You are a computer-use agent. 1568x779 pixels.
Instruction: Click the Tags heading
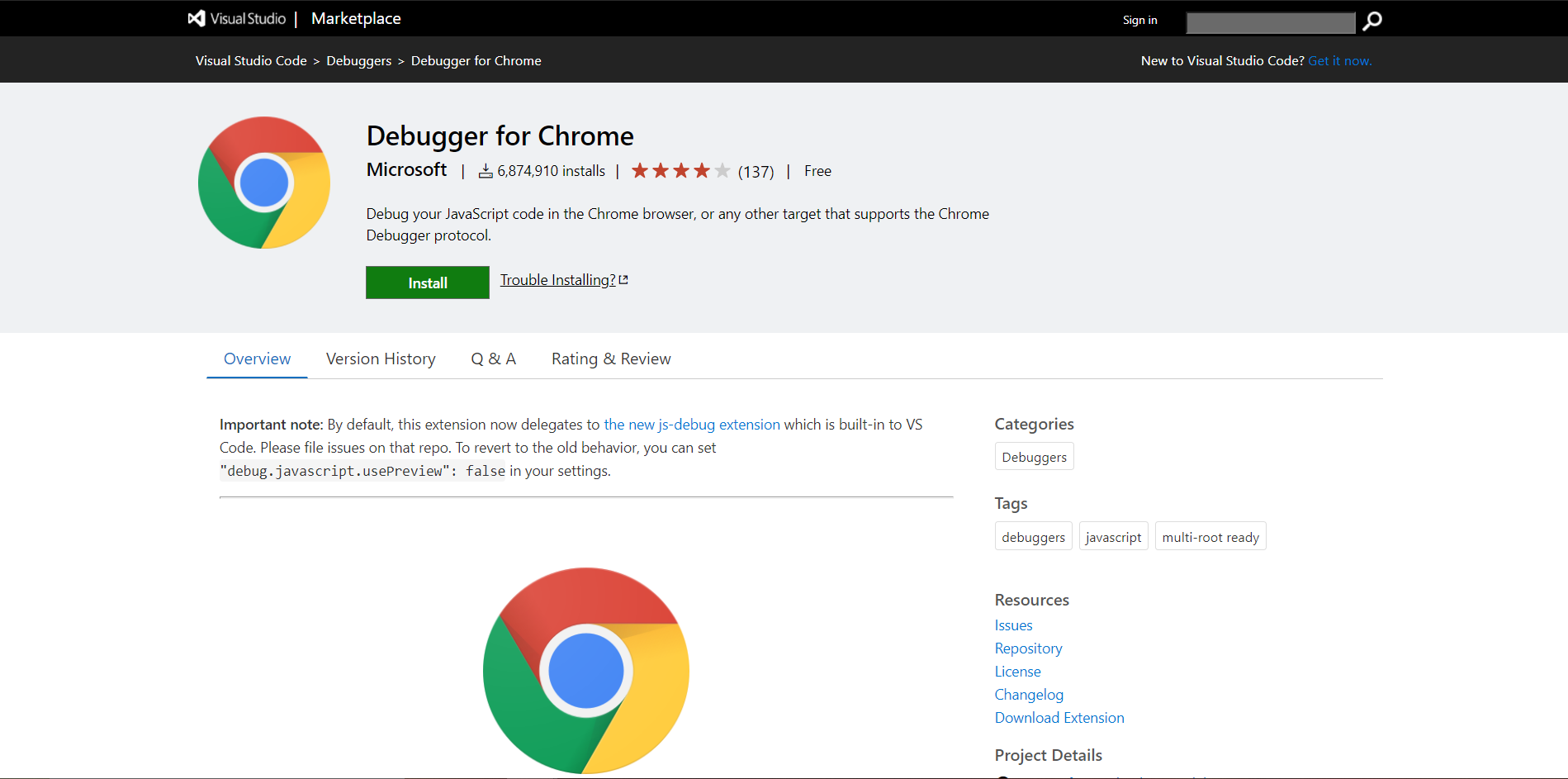pos(1011,503)
